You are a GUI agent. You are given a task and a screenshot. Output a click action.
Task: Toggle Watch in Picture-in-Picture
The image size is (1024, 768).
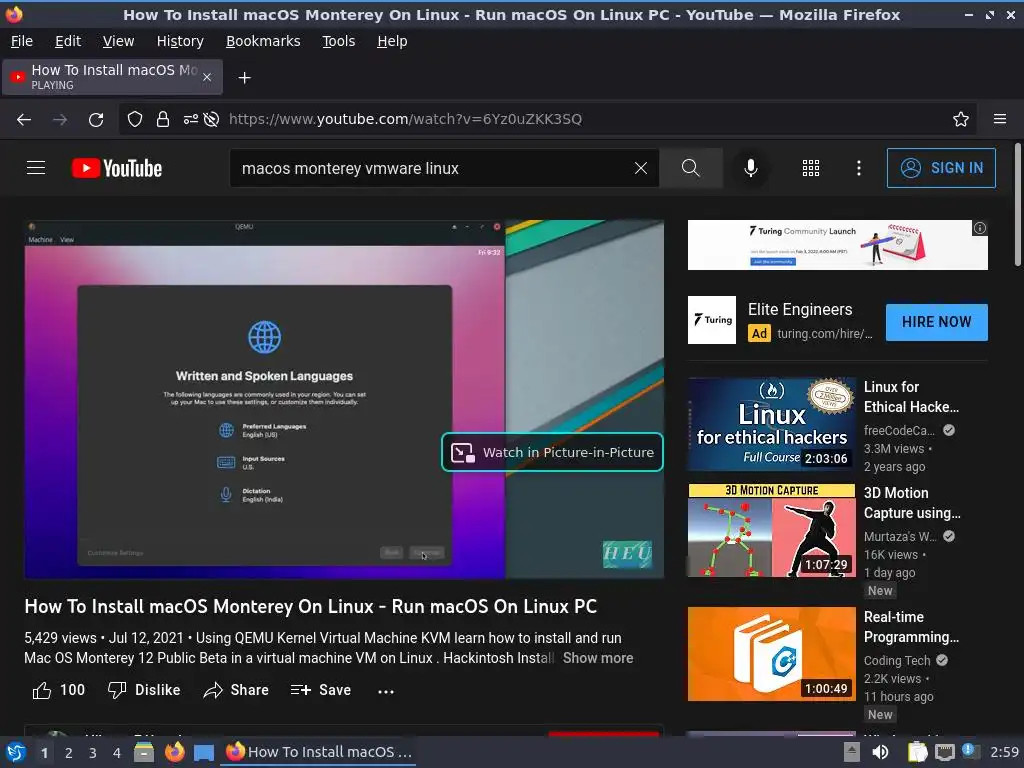(552, 452)
